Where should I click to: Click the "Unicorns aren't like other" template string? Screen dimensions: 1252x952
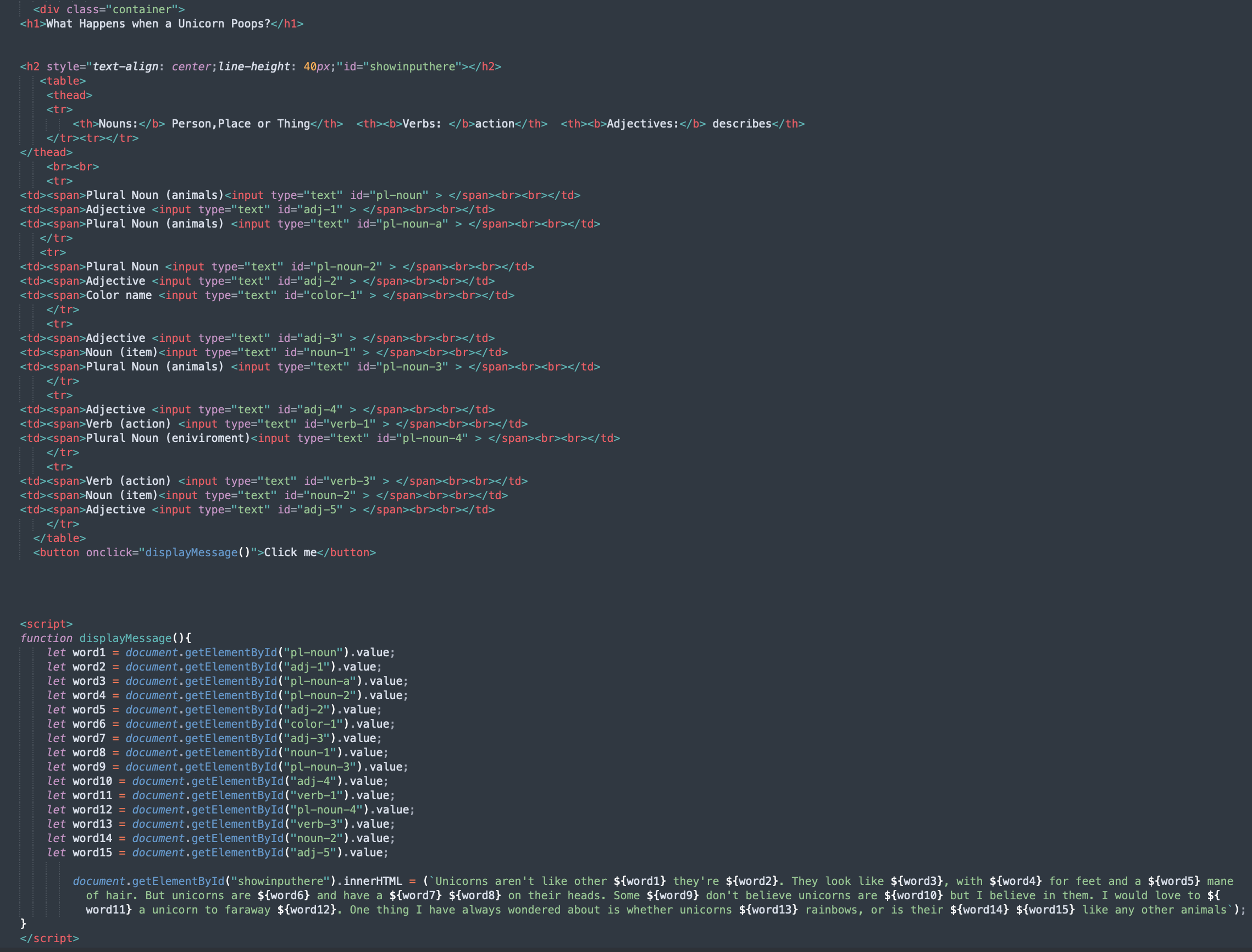click(x=520, y=881)
